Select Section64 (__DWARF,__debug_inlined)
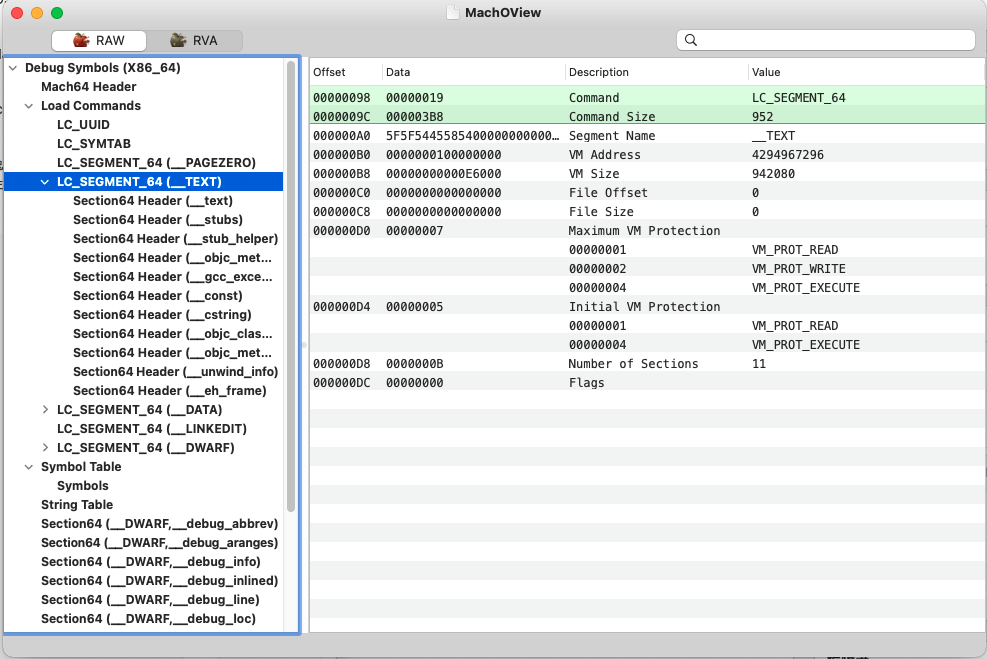 click(x=159, y=581)
